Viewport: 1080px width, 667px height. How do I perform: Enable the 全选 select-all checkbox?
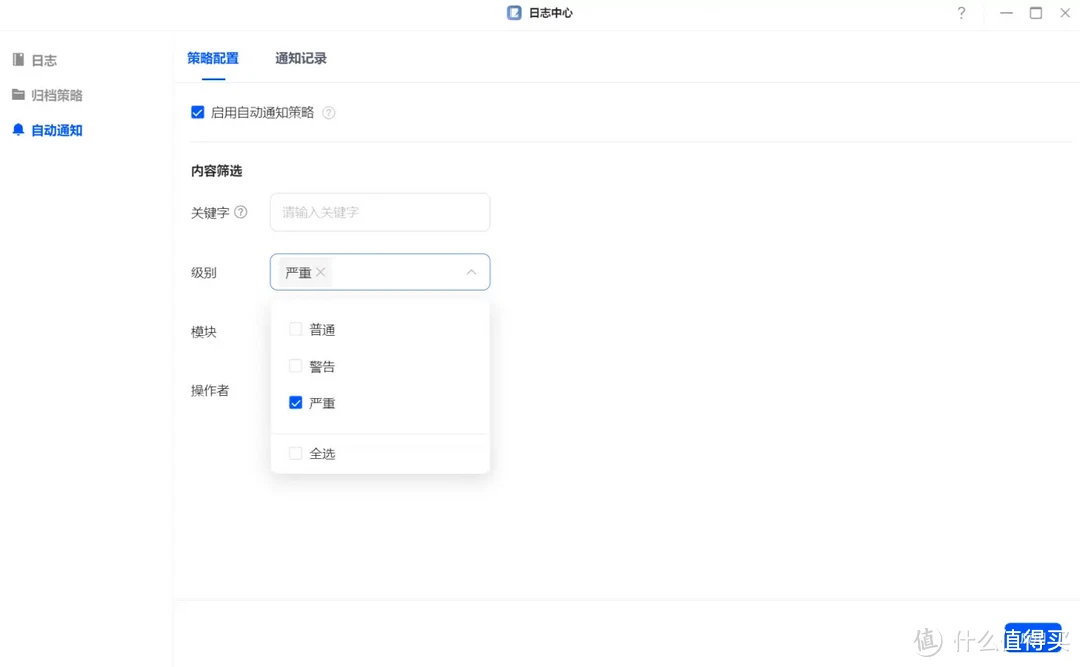(295, 453)
